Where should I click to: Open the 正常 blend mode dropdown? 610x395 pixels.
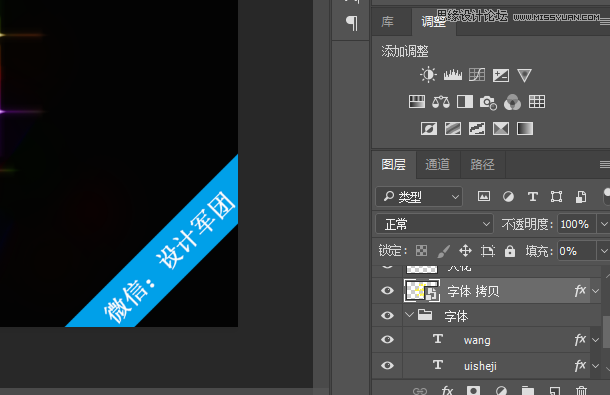tap(435, 224)
